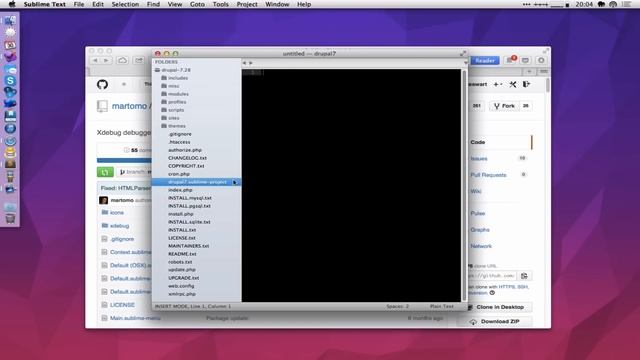This screenshot has height=360, width=640.
Task: Open web.config file
Action: click(181, 286)
